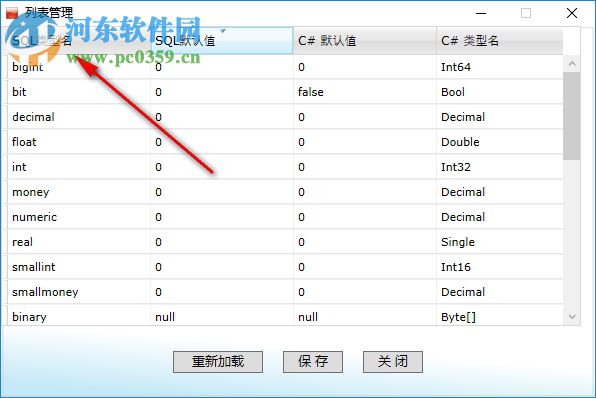This screenshot has height=398, width=596.
Task: Select the 'real' SQL type cell
Action: [79, 242]
